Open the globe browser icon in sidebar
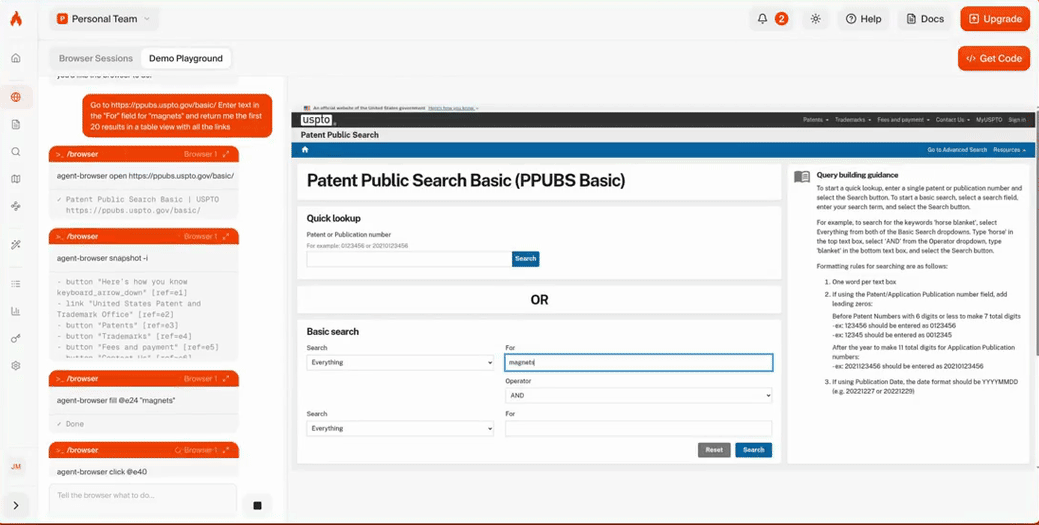 [x=15, y=97]
